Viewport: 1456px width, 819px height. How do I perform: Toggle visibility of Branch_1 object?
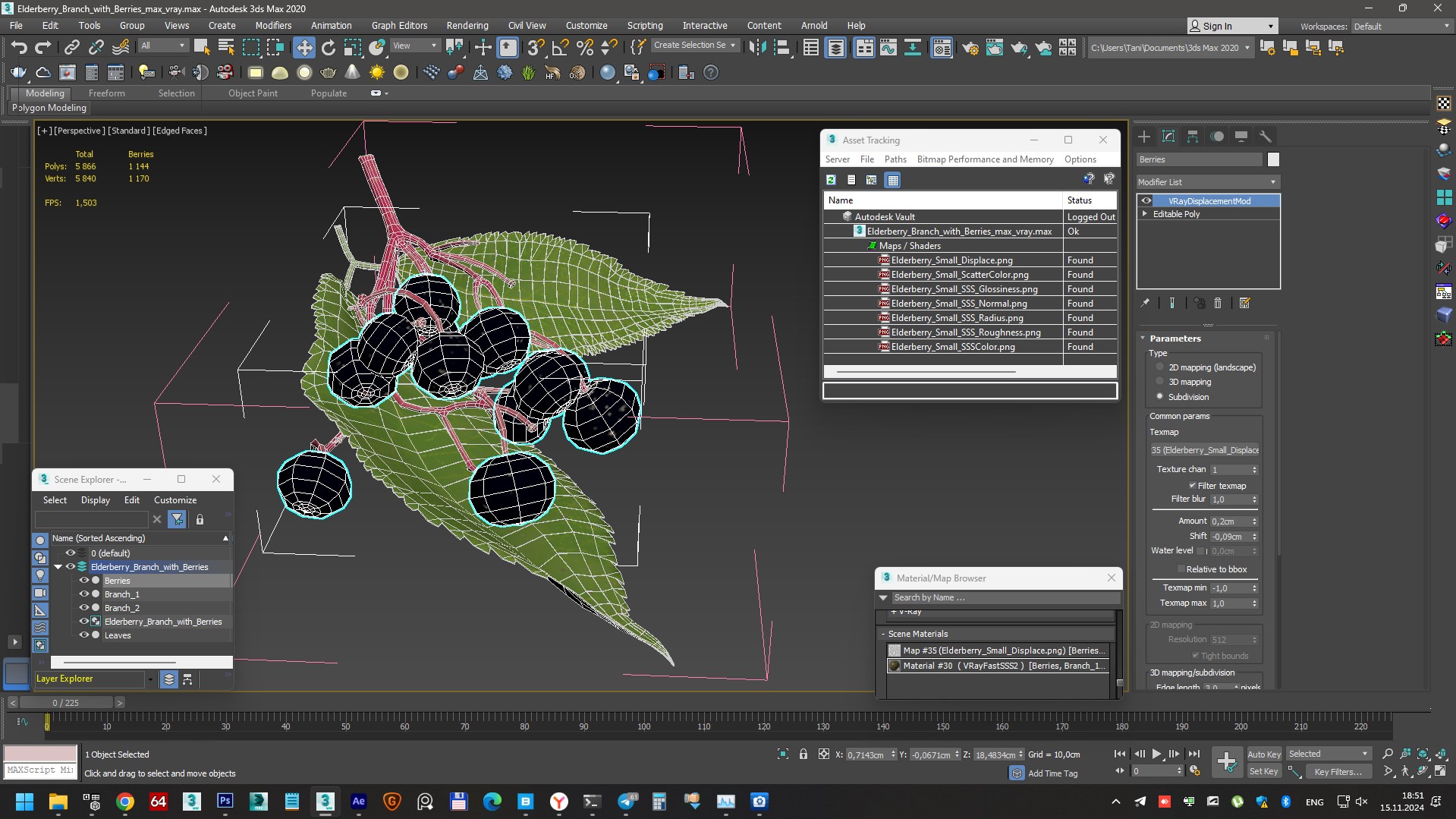(x=84, y=594)
